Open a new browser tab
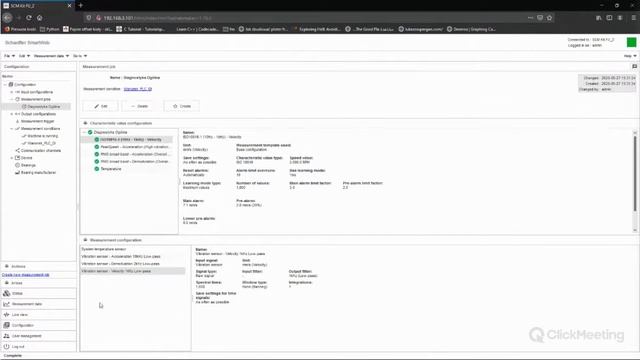The image size is (640, 360). pyautogui.click(x=80, y=5)
